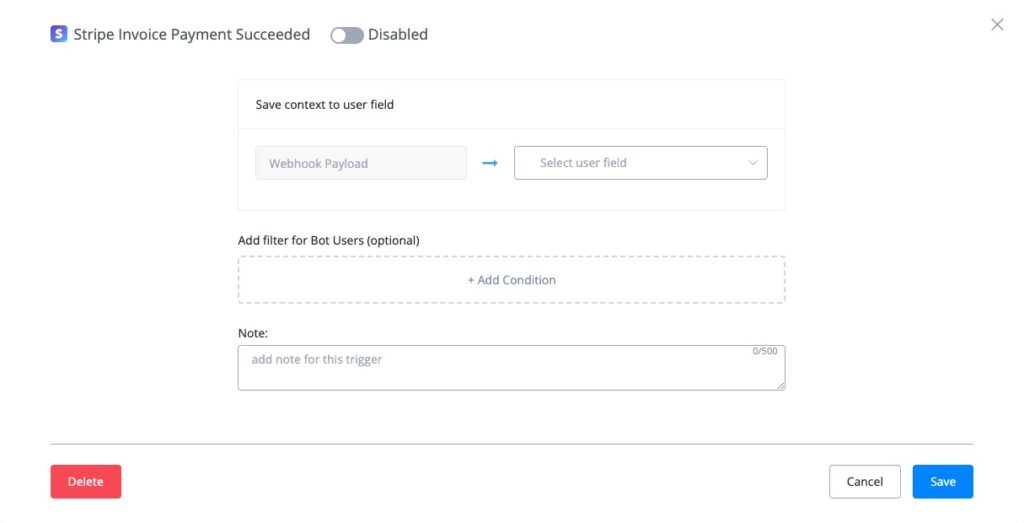Viewport: 1024px width, 523px height.
Task: Click the "Note:" label
Action: tap(253, 333)
